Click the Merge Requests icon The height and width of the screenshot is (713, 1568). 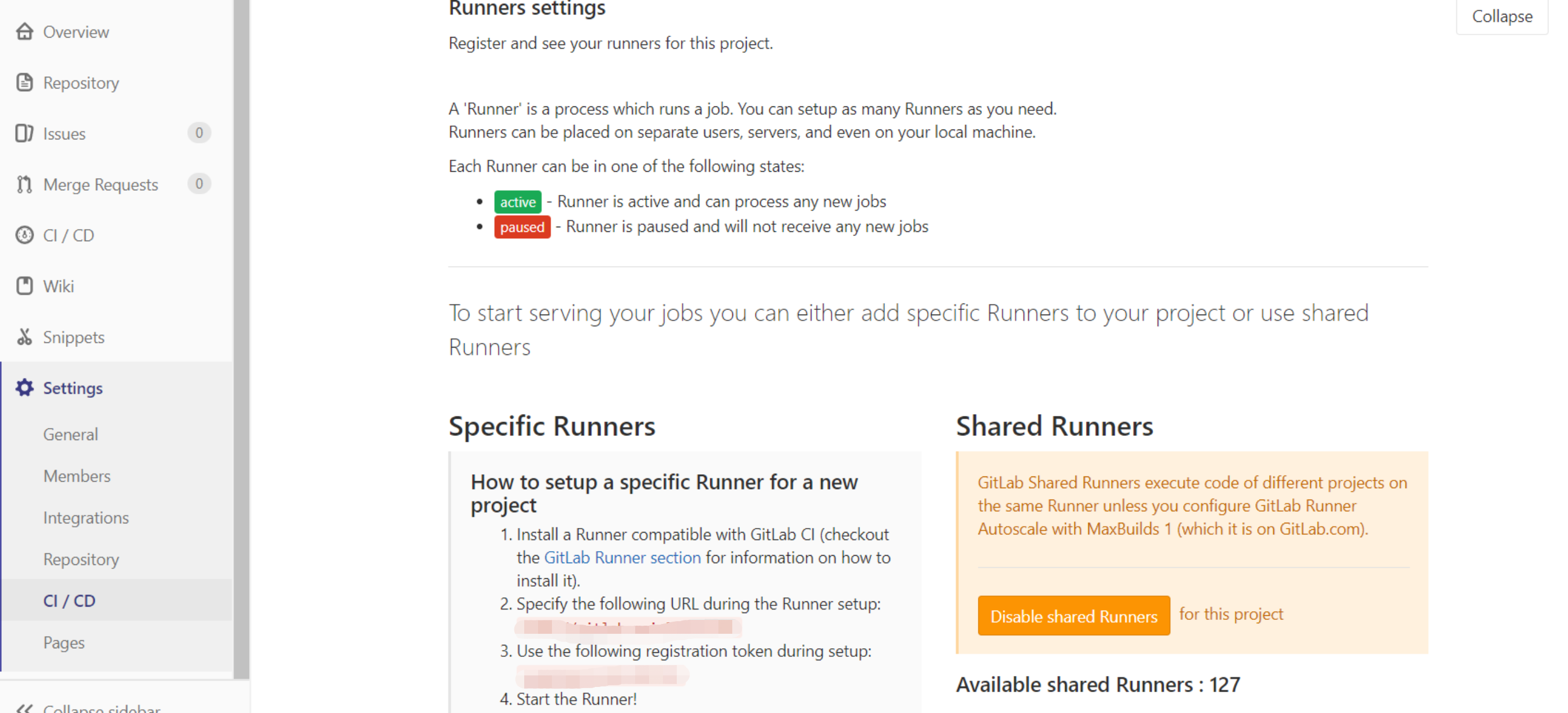24,184
